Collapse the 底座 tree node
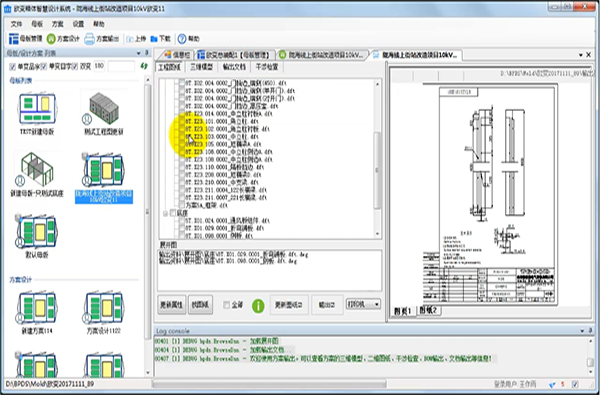The height and width of the screenshot is (395, 600). tap(166, 213)
